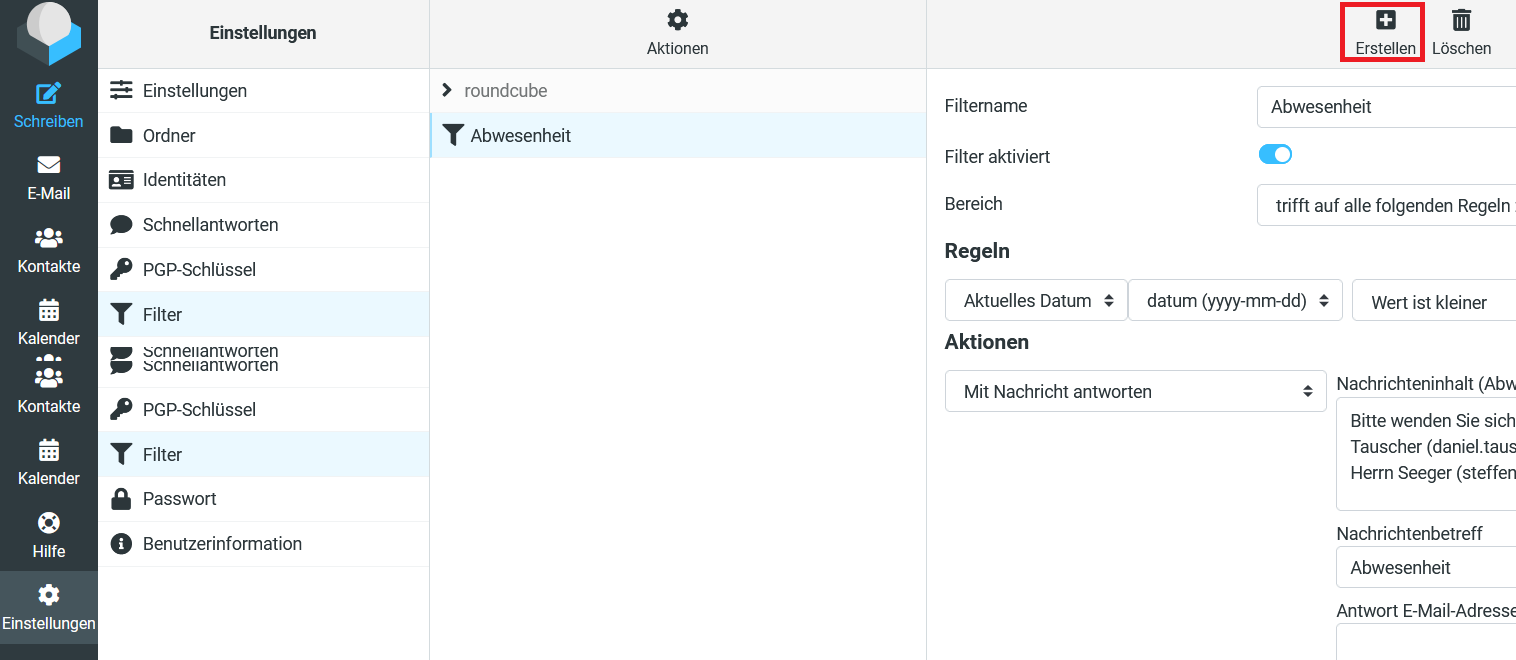Open the Identitäten settings section
The height and width of the screenshot is (660, 1516).
[264, 180]
